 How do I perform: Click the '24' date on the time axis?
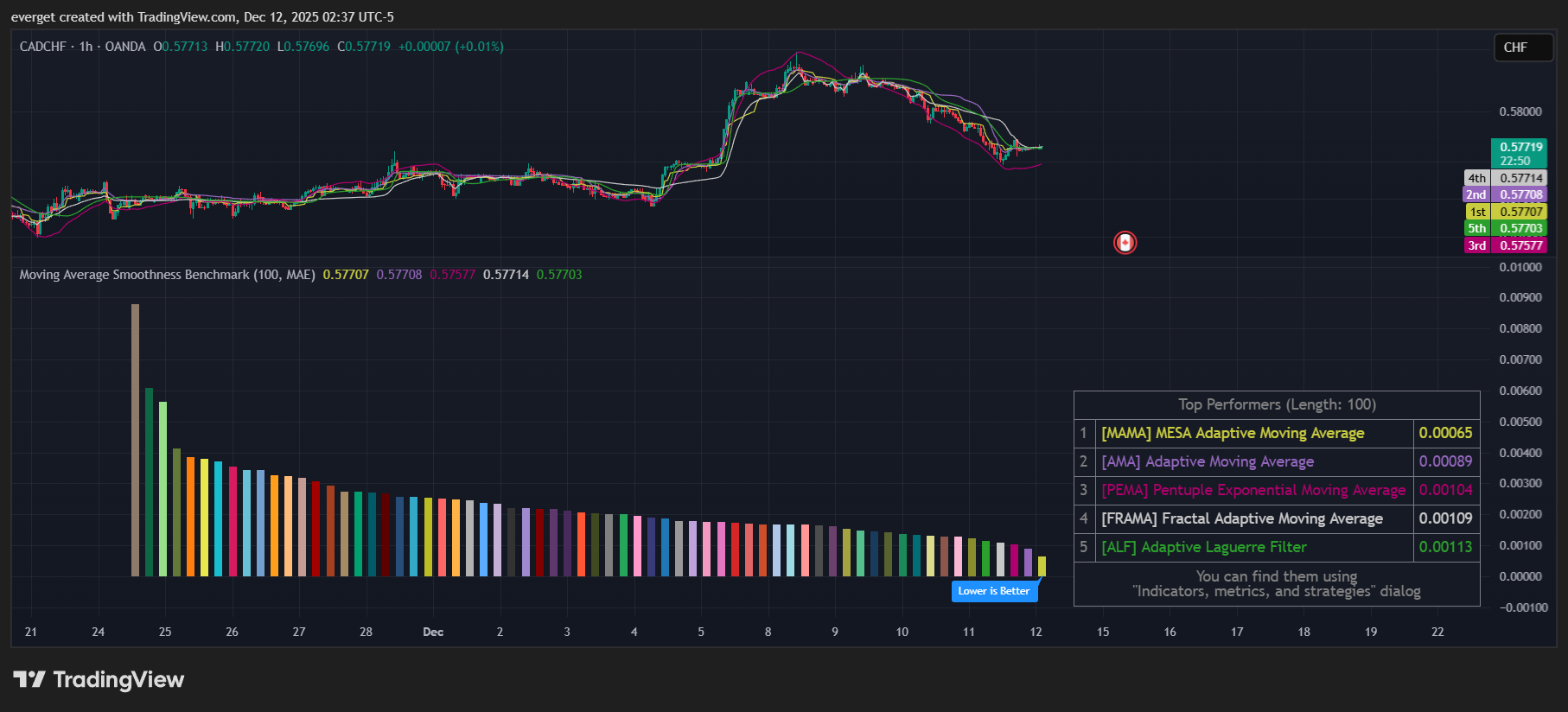[98, 632]
